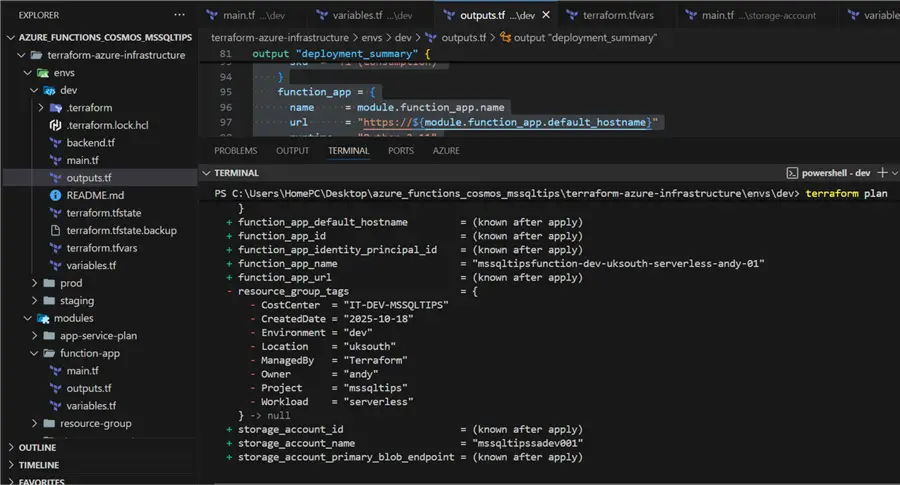Image resolution: width=900 pixels, height=485 pixels.
Task: Click function_app_name line in terminal
Action: 495,263
